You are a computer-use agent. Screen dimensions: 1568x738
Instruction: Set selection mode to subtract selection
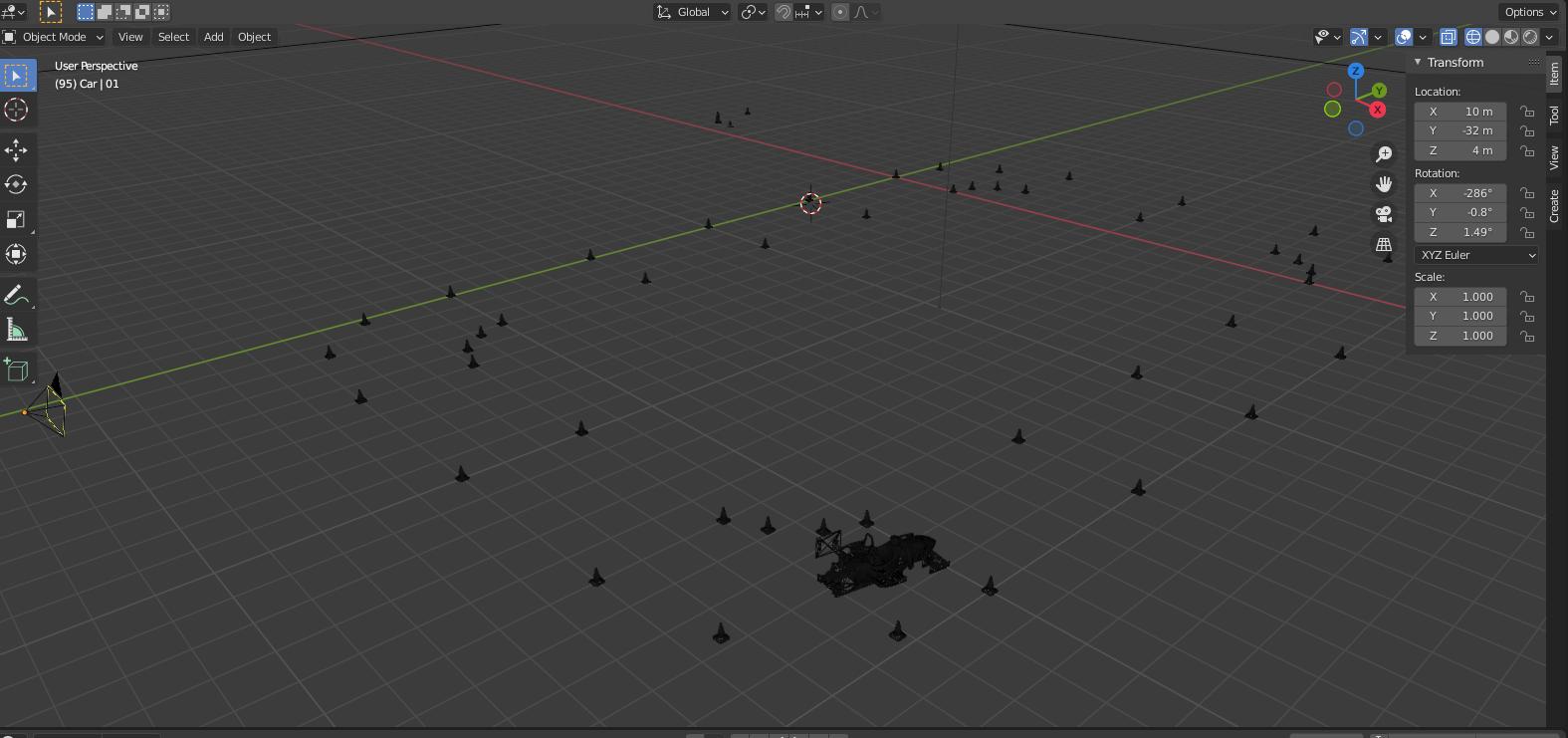coord(123,12)
